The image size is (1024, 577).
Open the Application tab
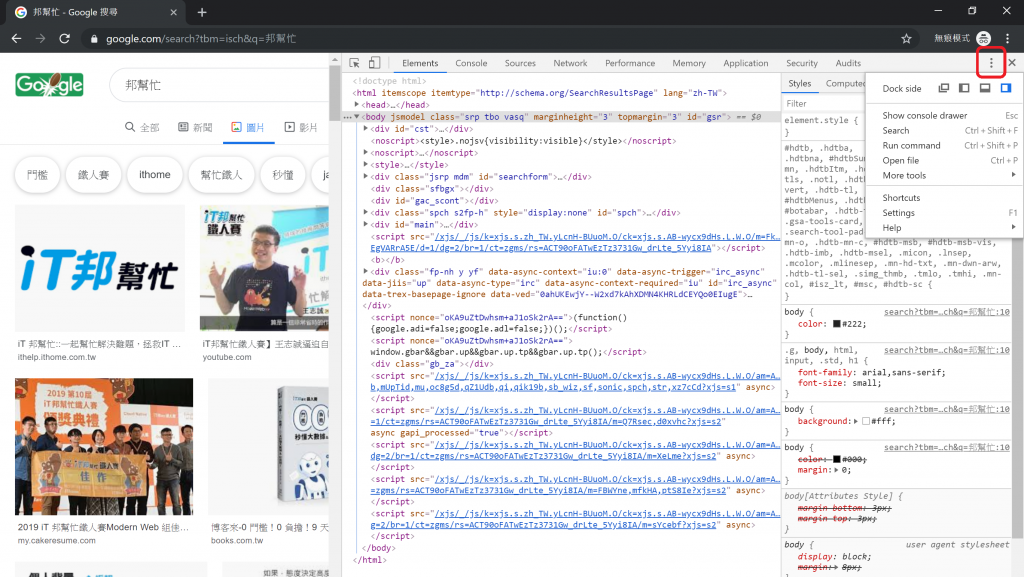click(745, 63)
